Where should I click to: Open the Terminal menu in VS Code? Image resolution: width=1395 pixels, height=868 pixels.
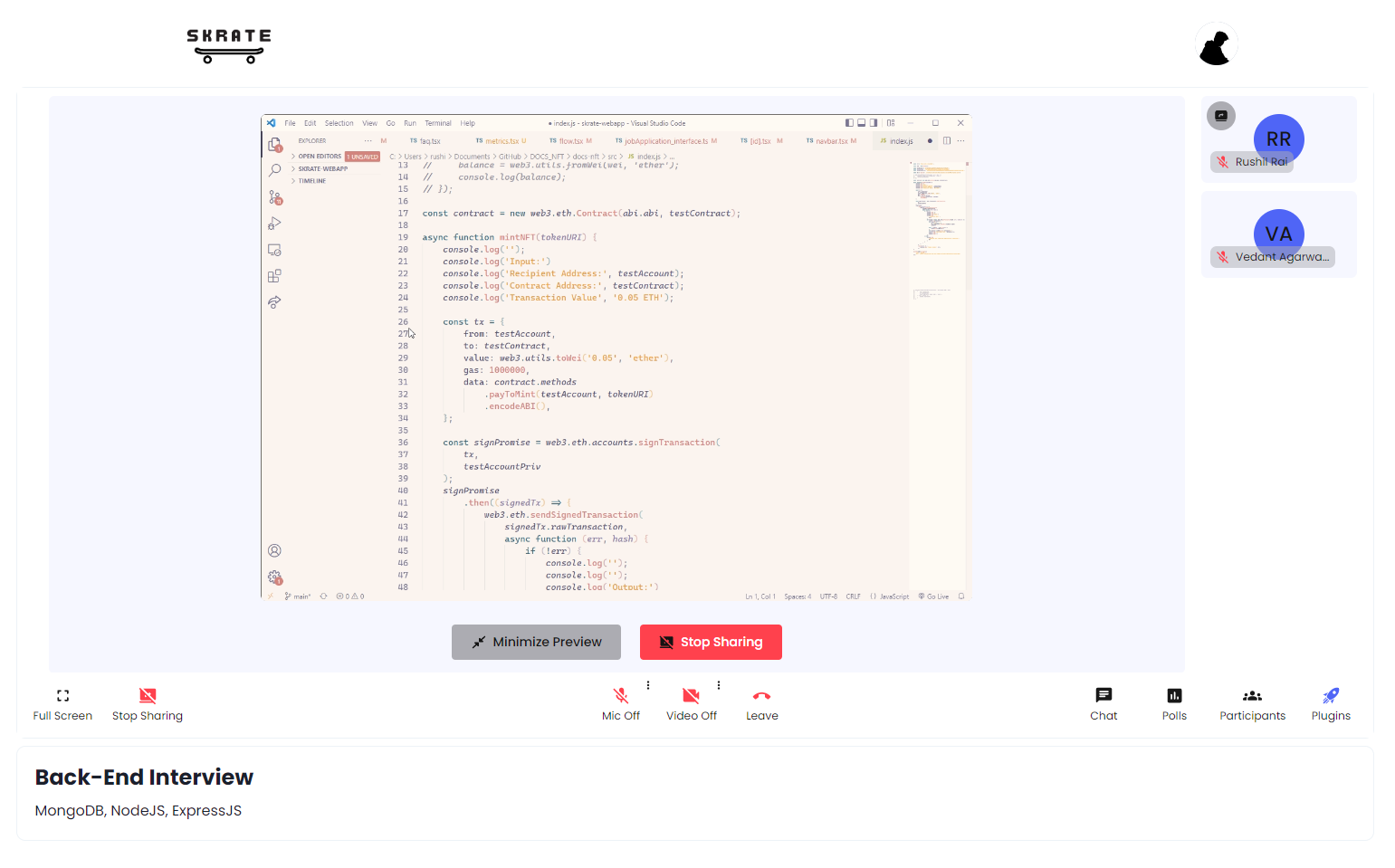[438, 122]
